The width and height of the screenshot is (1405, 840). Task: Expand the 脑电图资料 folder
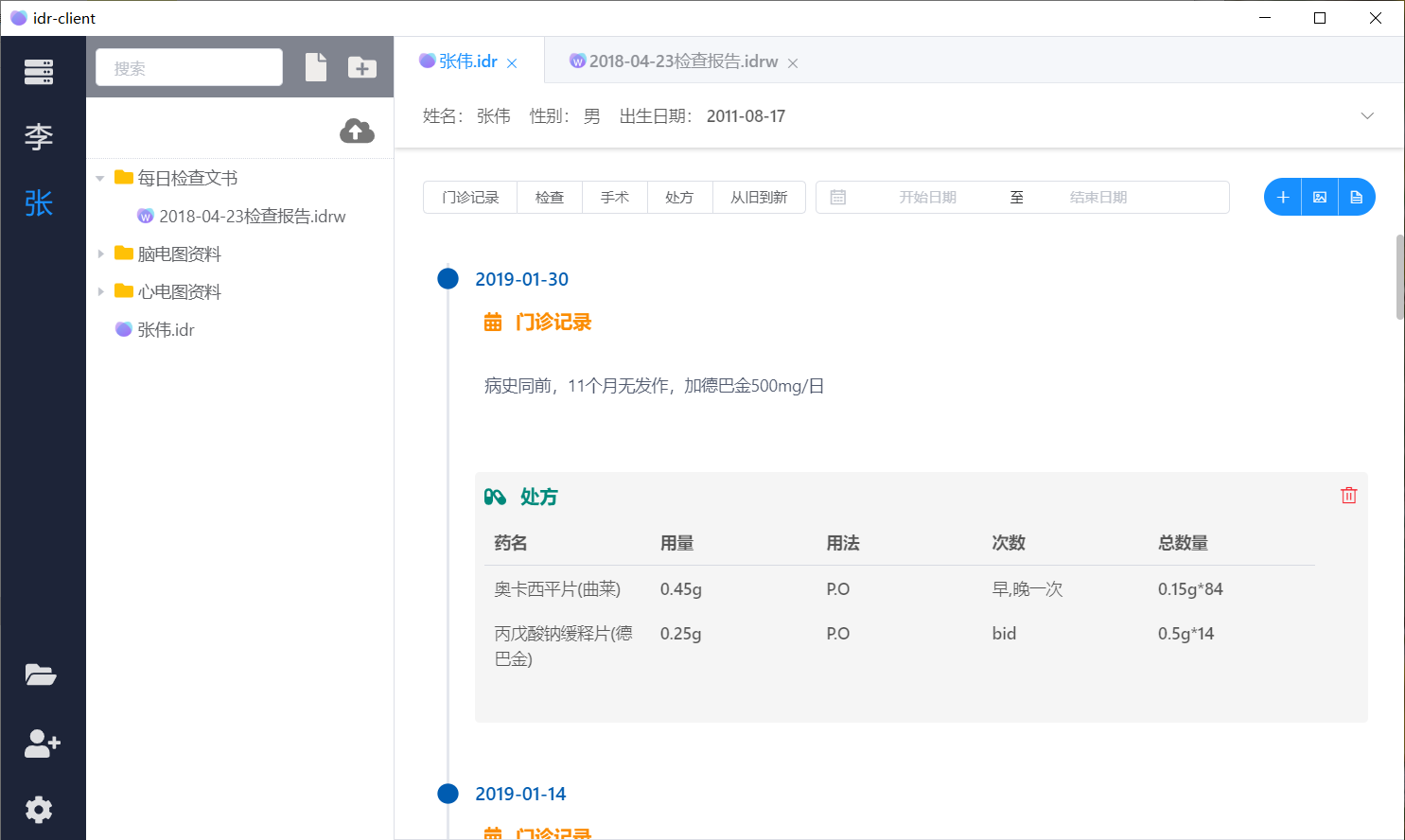point(100,254)
